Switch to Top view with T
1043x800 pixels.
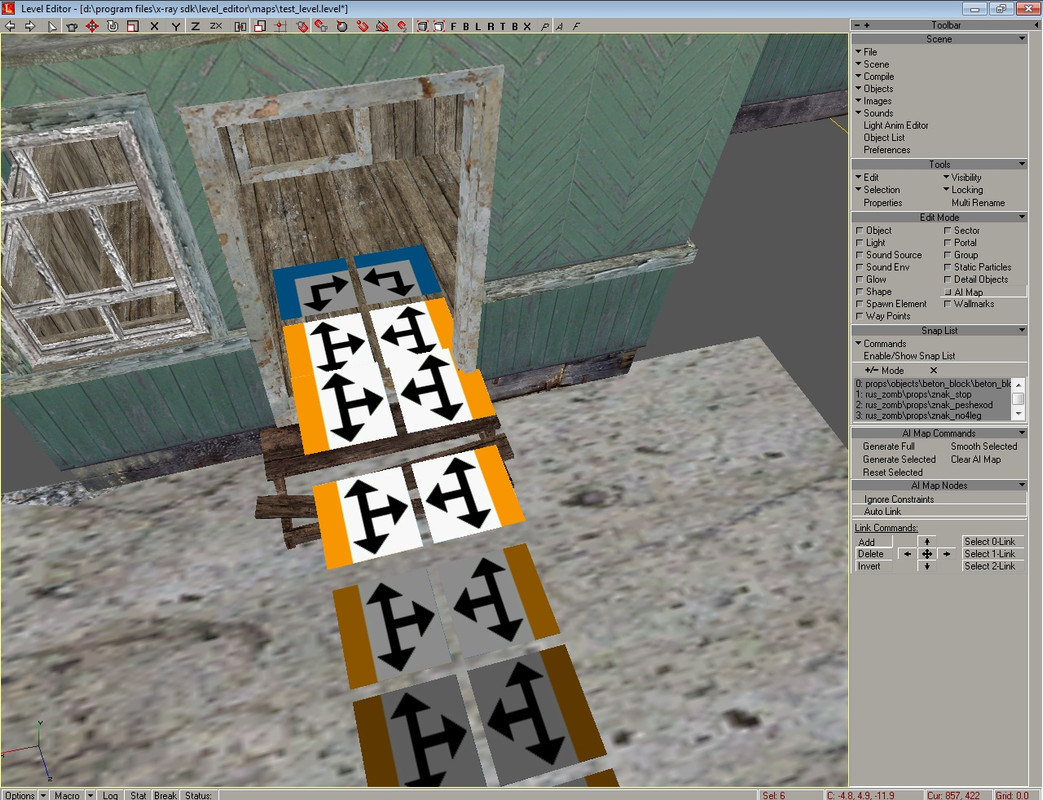pyautogui.click(x=502, y=26)
